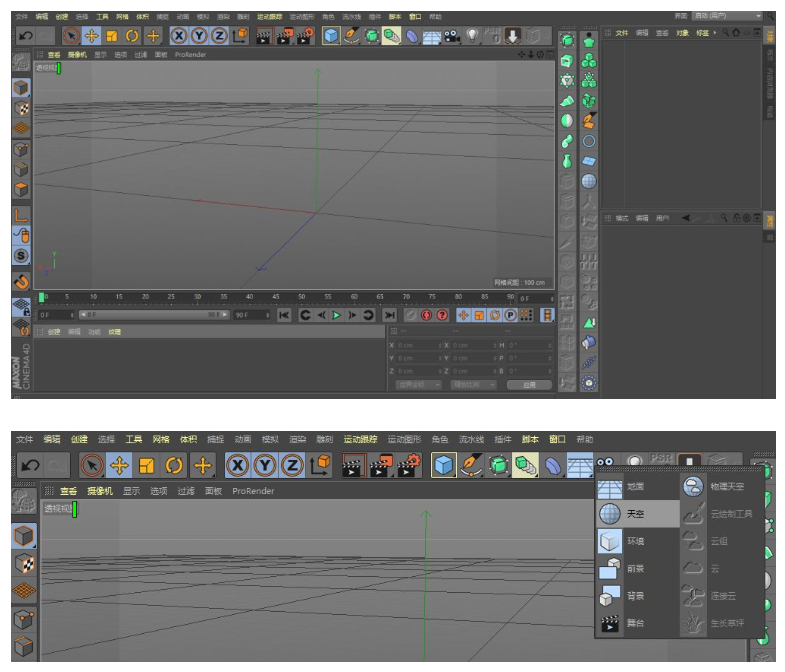
Task: Click the 0 F to 90 F preview range bar
Action: click(154, 315)
